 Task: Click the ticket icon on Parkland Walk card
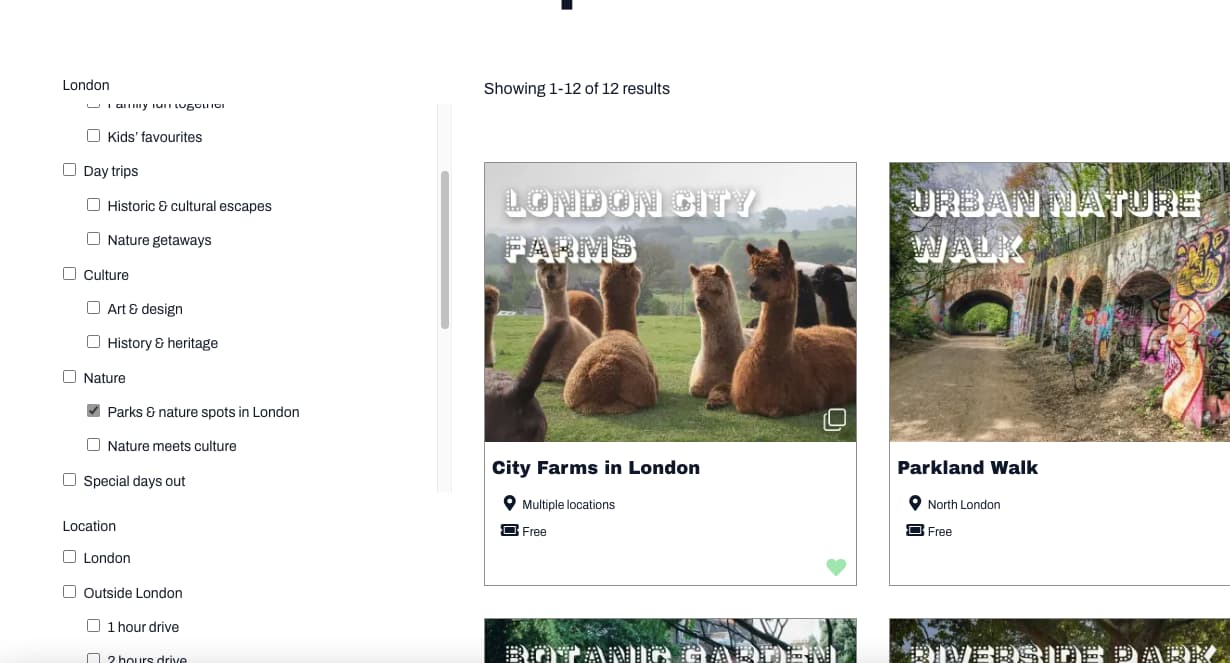click(x=914, y=531)
